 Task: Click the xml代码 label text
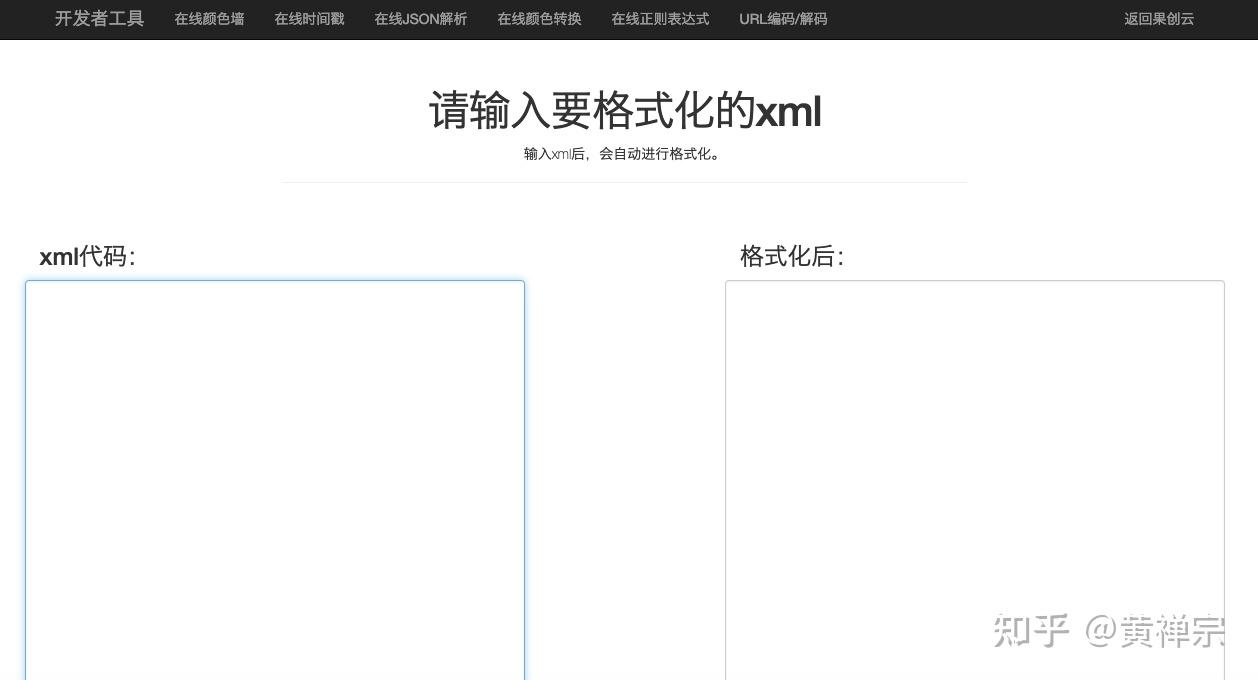(x=87, y=257)
